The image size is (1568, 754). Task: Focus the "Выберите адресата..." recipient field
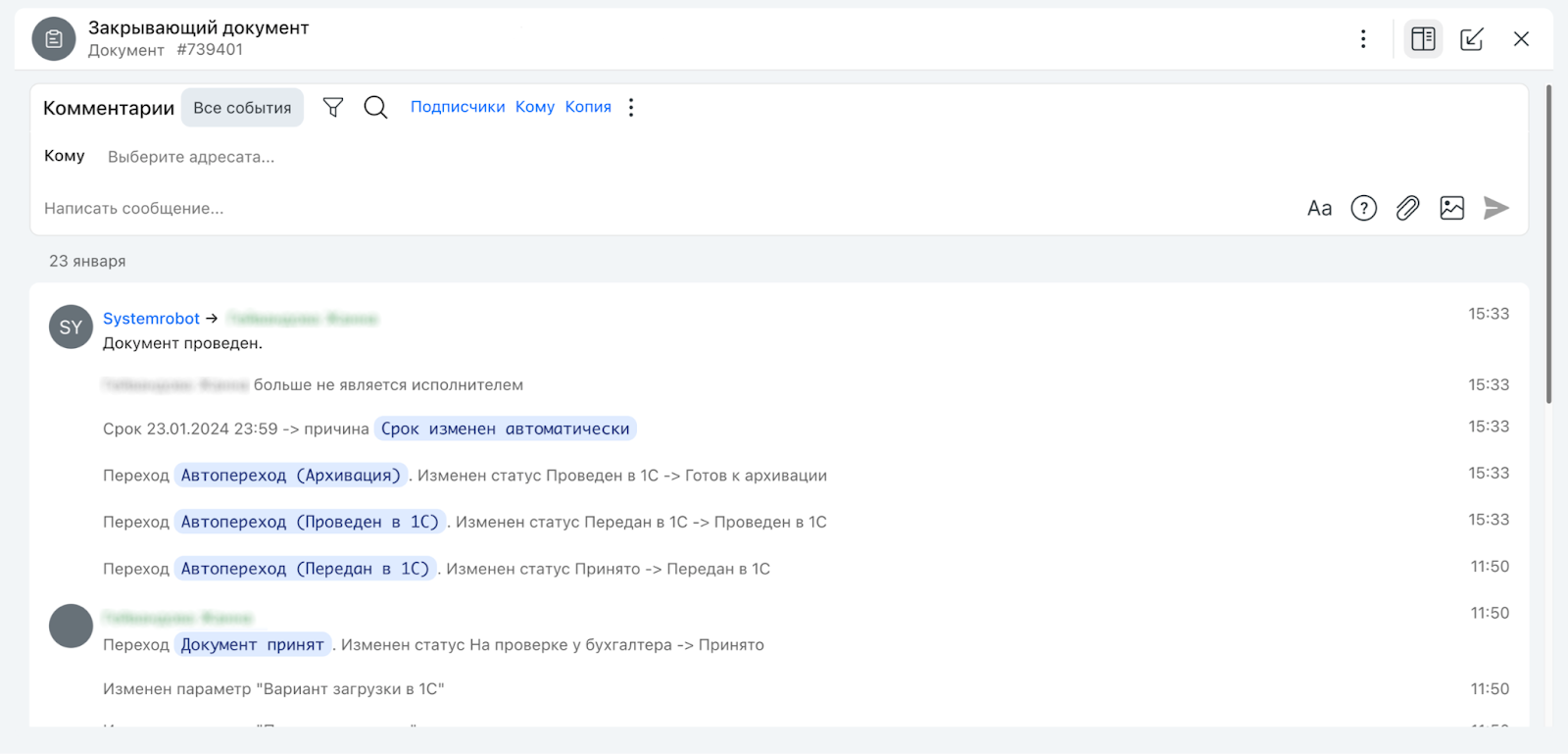[x=191, y=157]
